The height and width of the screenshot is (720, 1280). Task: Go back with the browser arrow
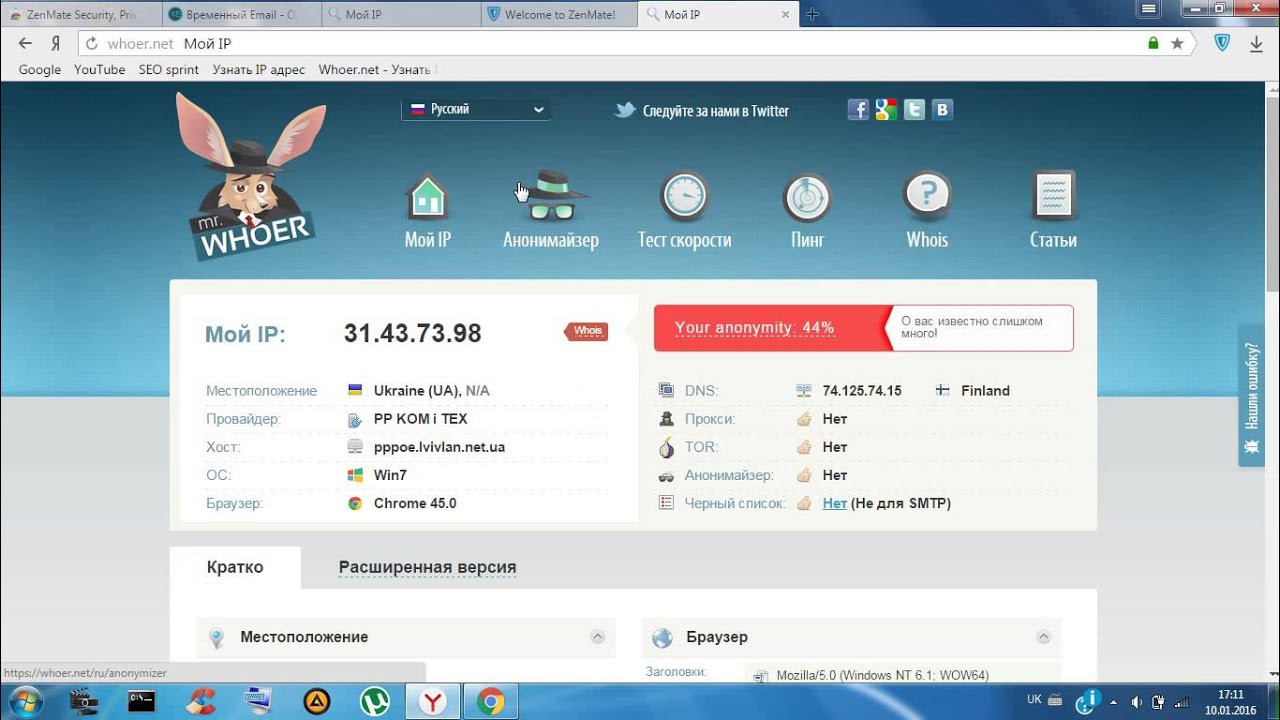coord(26,43)
